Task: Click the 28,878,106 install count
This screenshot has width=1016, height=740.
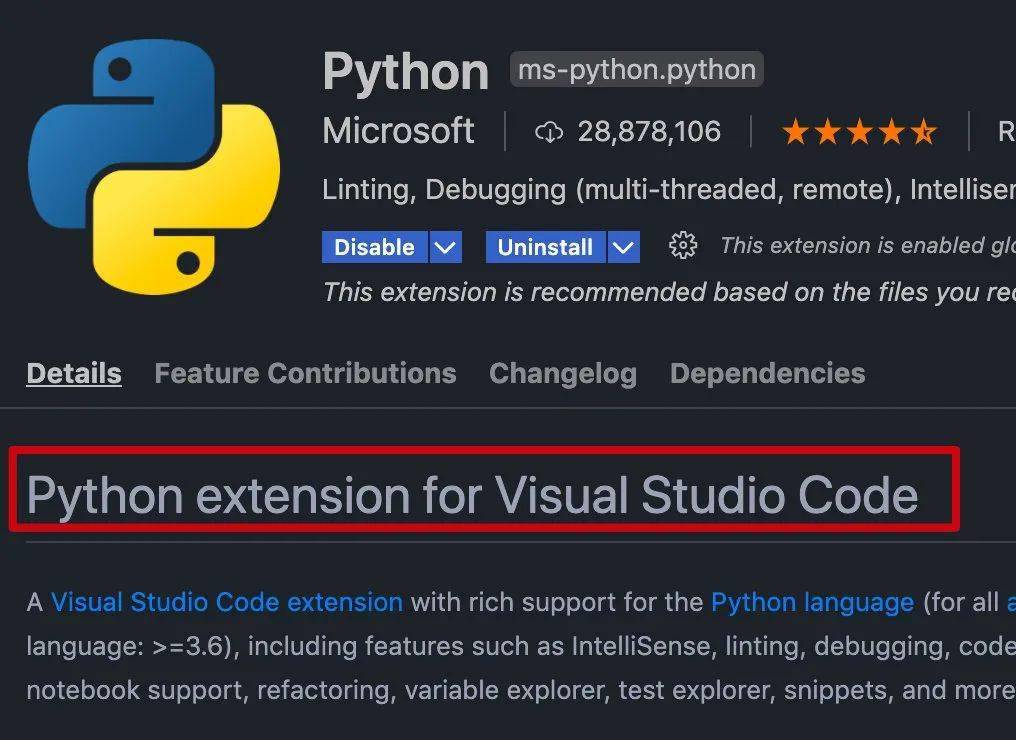Action: click(649, 132)
